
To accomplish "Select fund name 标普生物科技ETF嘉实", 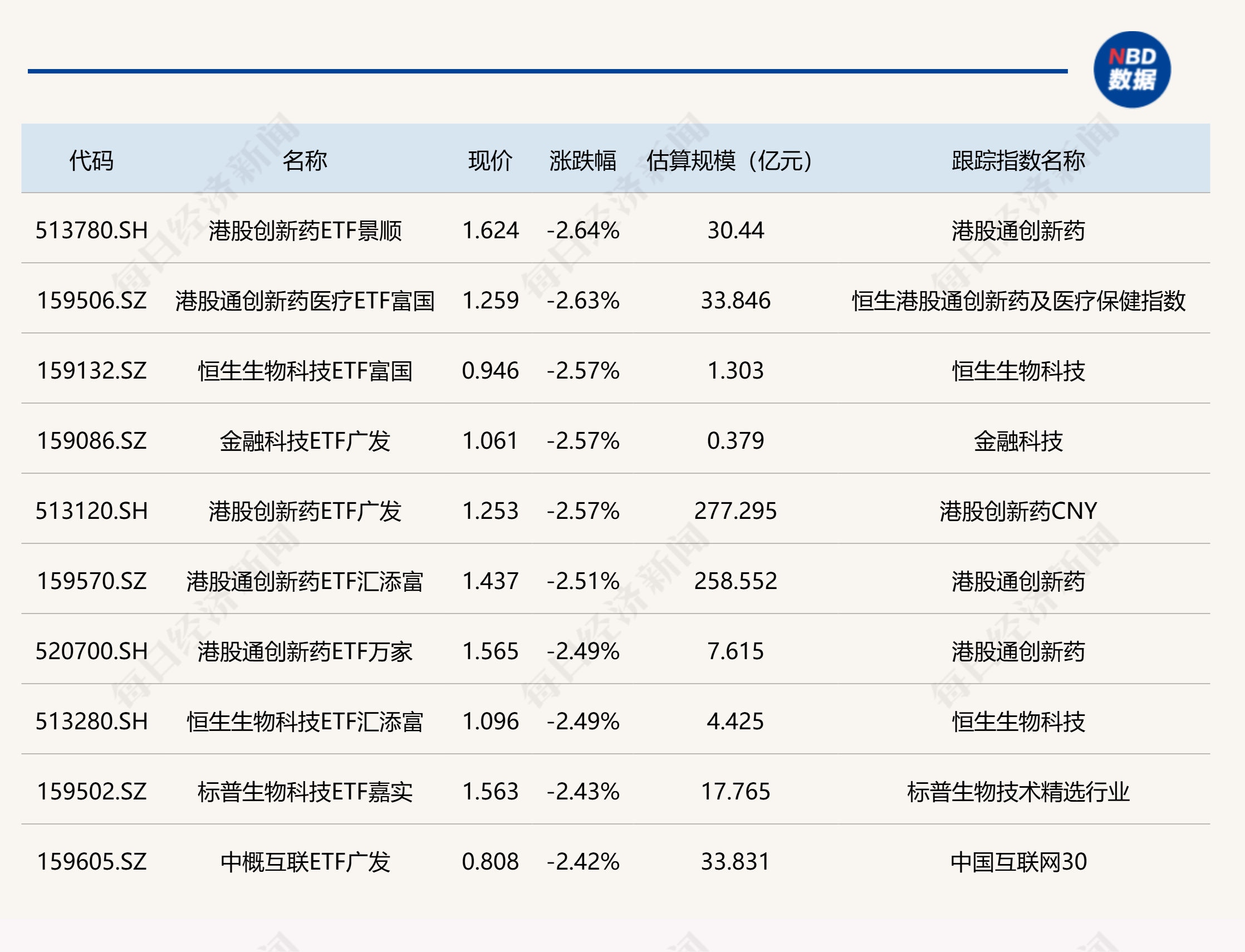I will [305, 792].
